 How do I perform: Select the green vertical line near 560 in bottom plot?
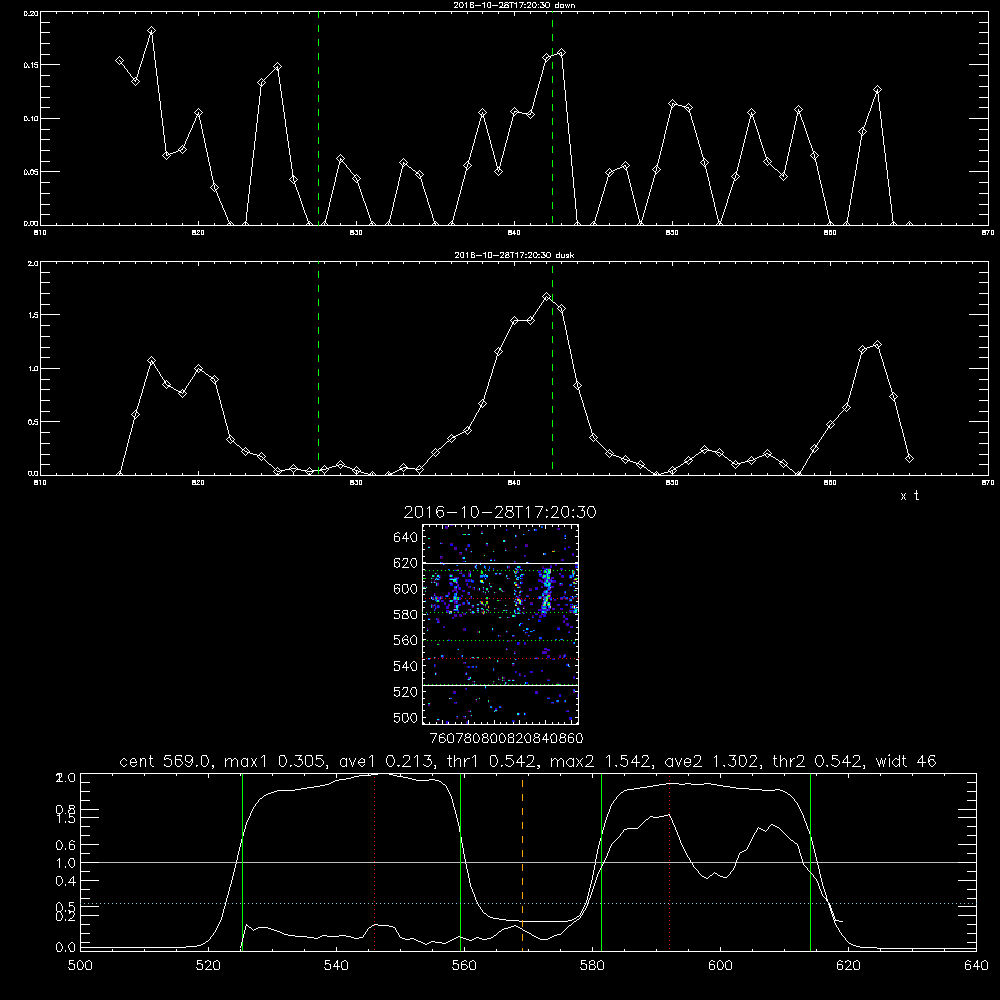(460, 862)
